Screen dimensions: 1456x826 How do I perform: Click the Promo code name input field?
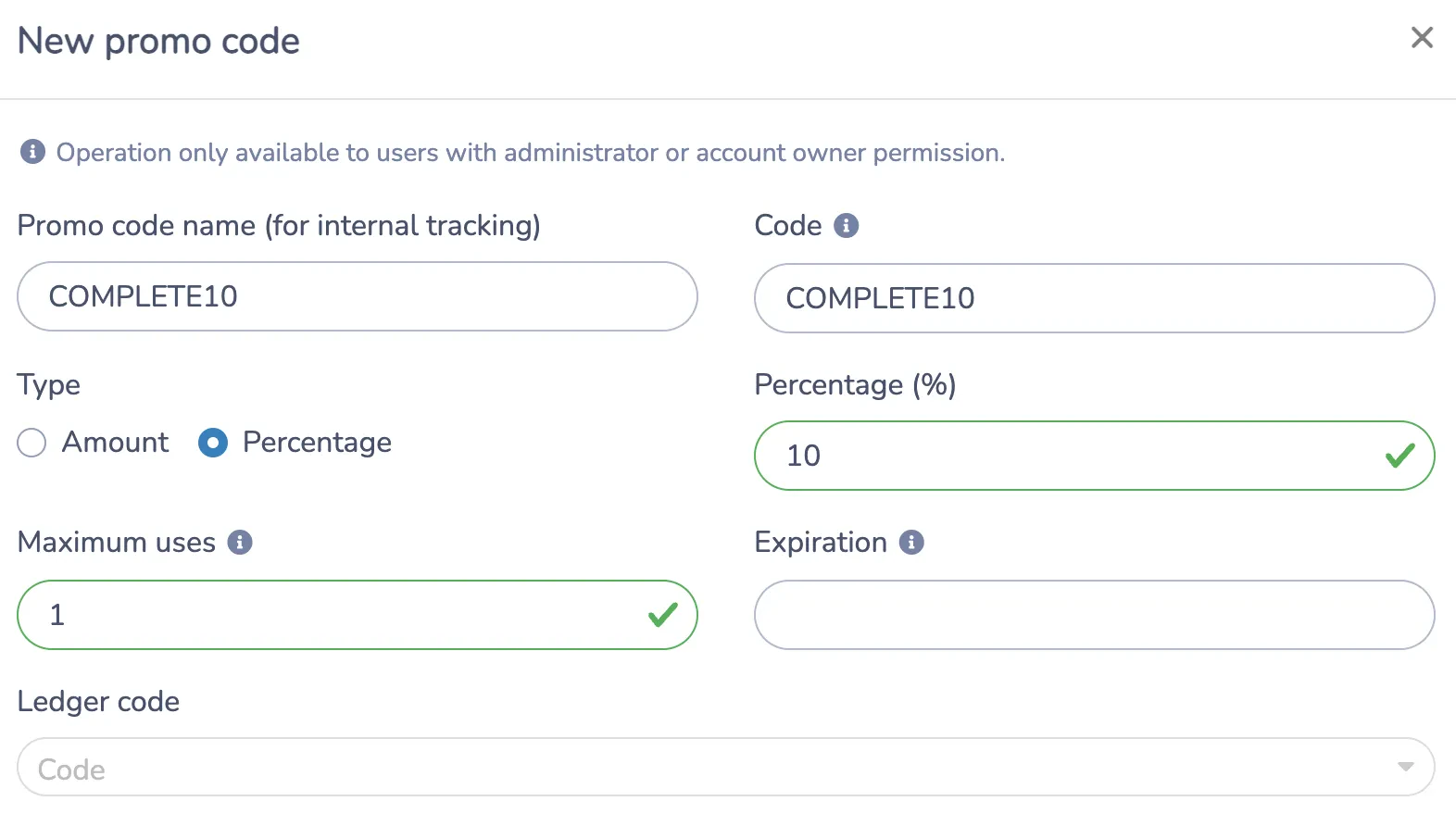tap(358, 296)
